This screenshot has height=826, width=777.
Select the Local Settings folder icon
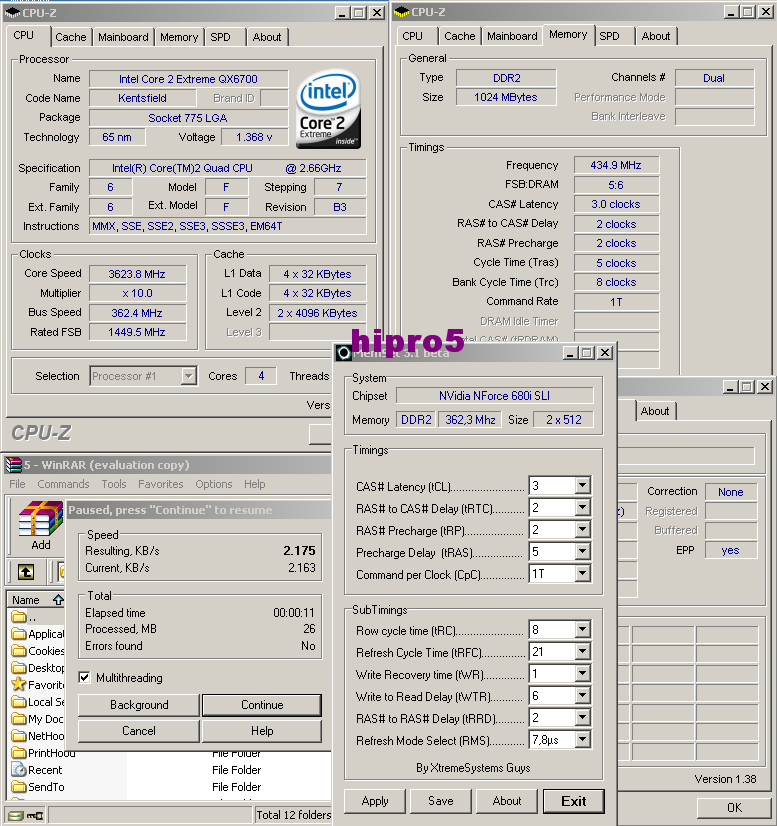click(19, 702)
